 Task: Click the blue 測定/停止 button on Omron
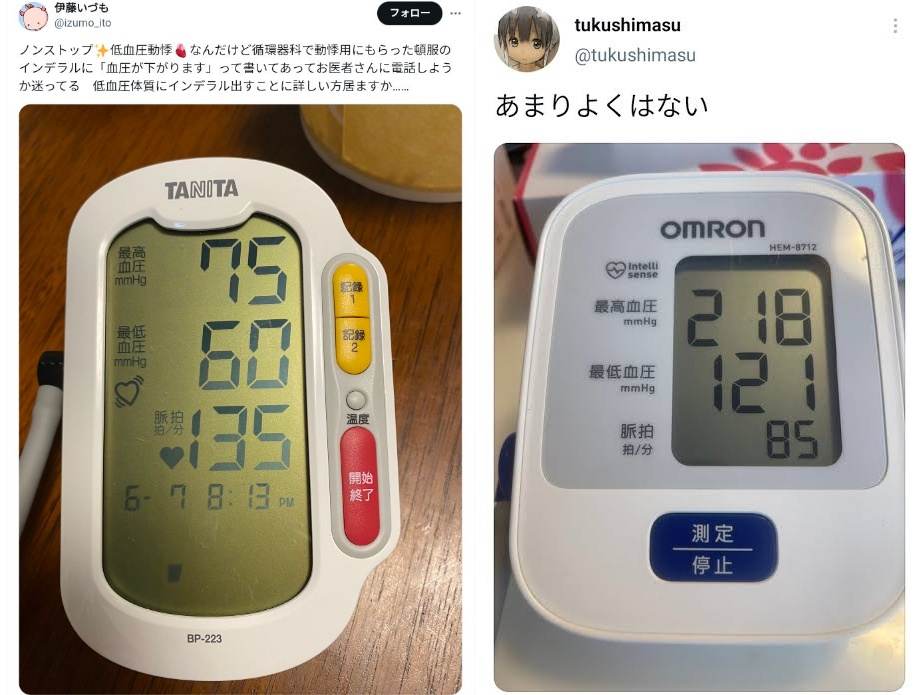click(713, 548)
